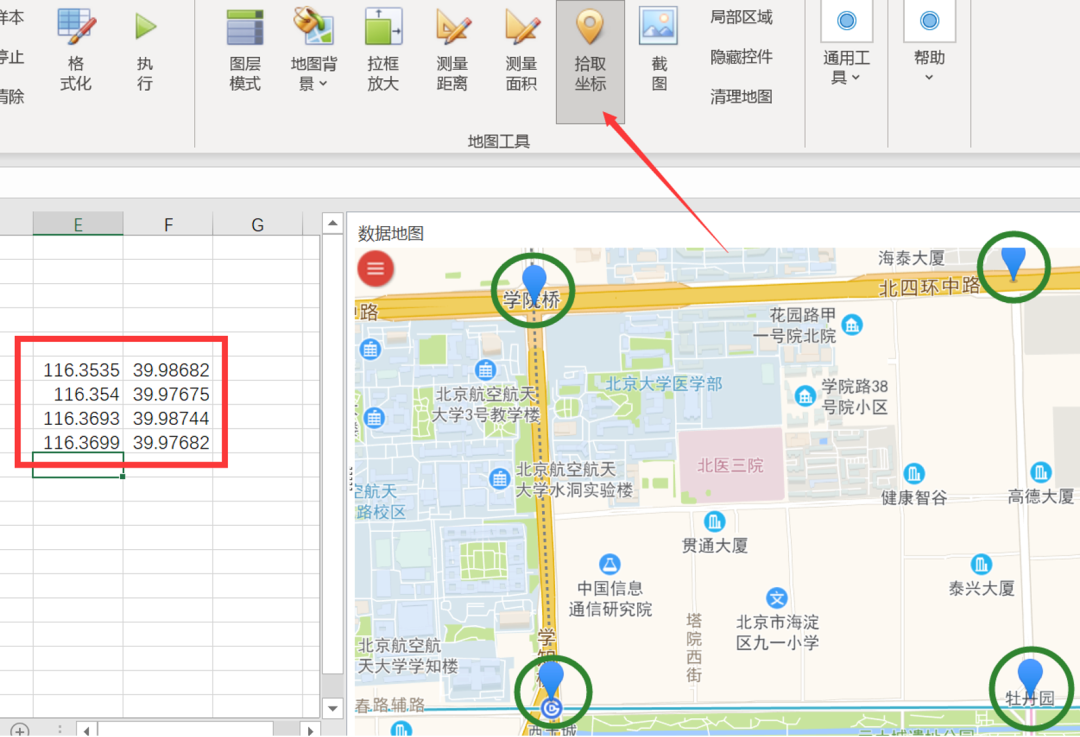Select cell containing 116.3535

tap(78, 370)
